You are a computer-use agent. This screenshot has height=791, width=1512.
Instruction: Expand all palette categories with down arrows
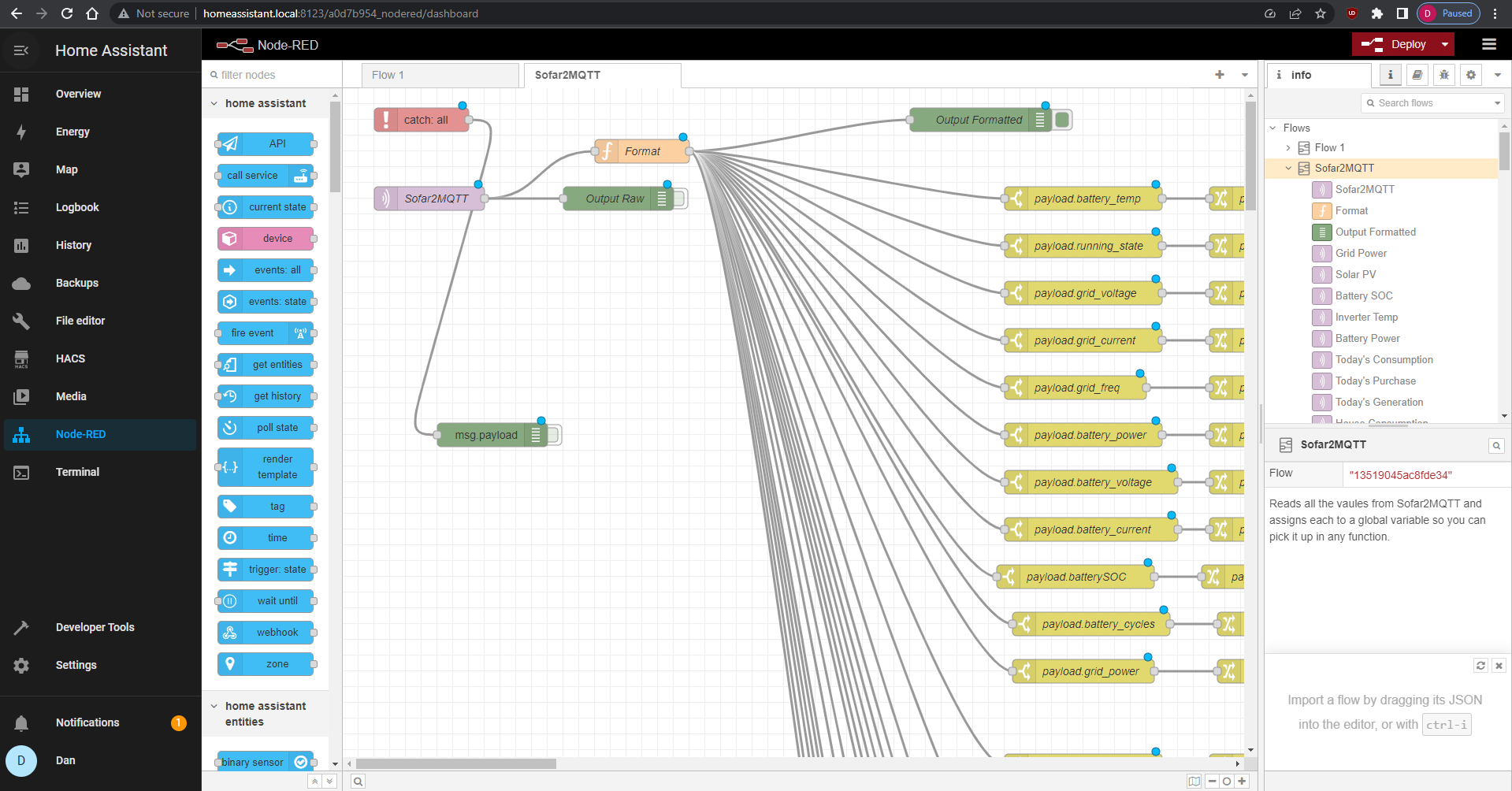tap(329, 782)
